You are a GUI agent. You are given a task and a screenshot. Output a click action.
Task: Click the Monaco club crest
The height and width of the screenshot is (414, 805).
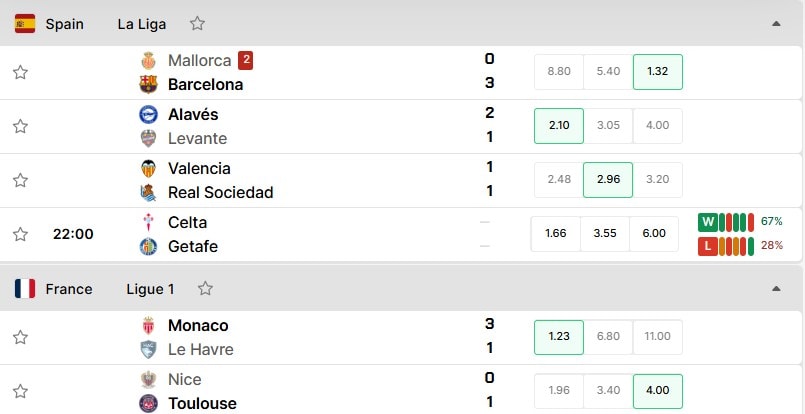(148, 326)
